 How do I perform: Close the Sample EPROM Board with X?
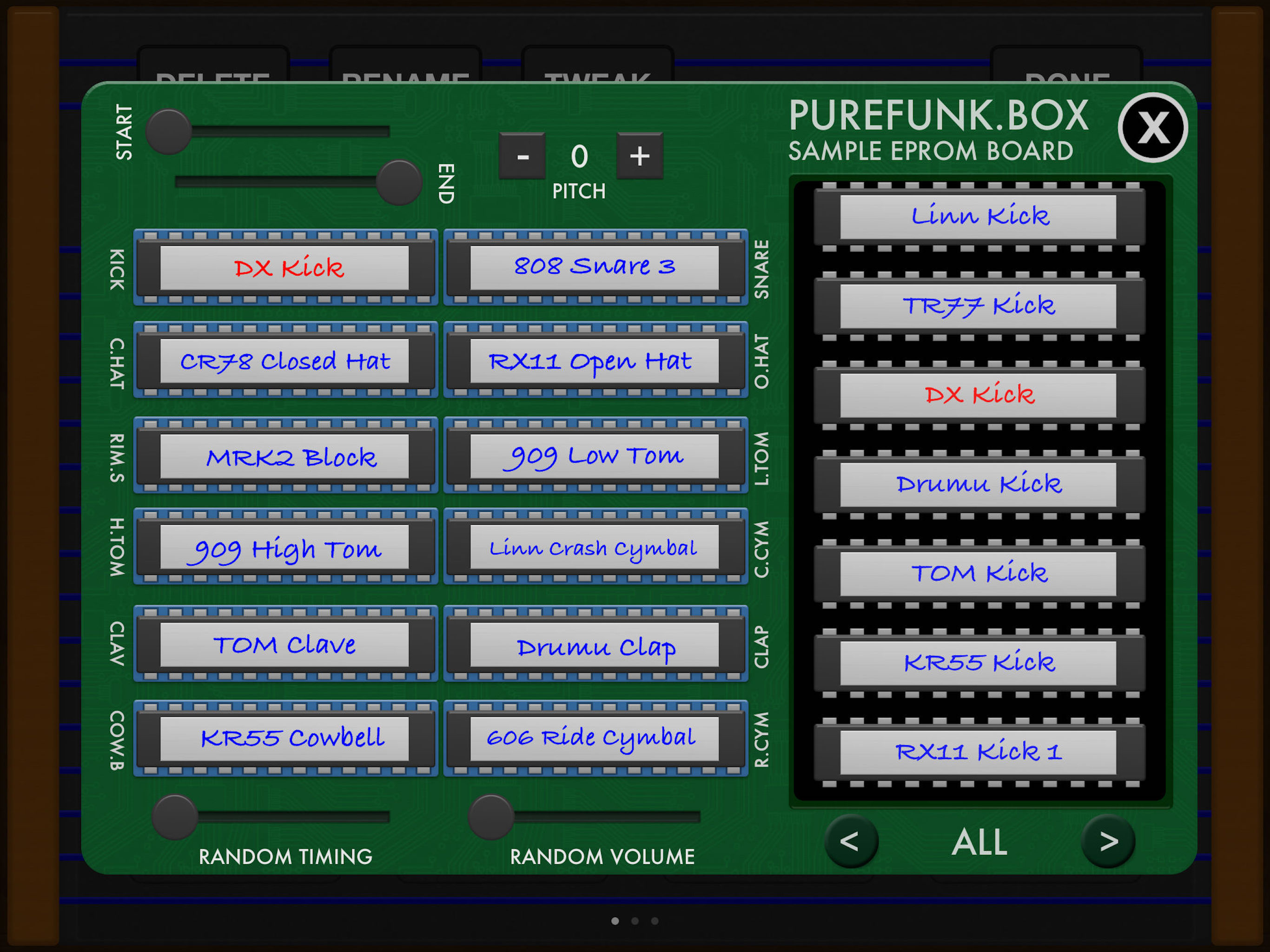(x=1152, y=127)
